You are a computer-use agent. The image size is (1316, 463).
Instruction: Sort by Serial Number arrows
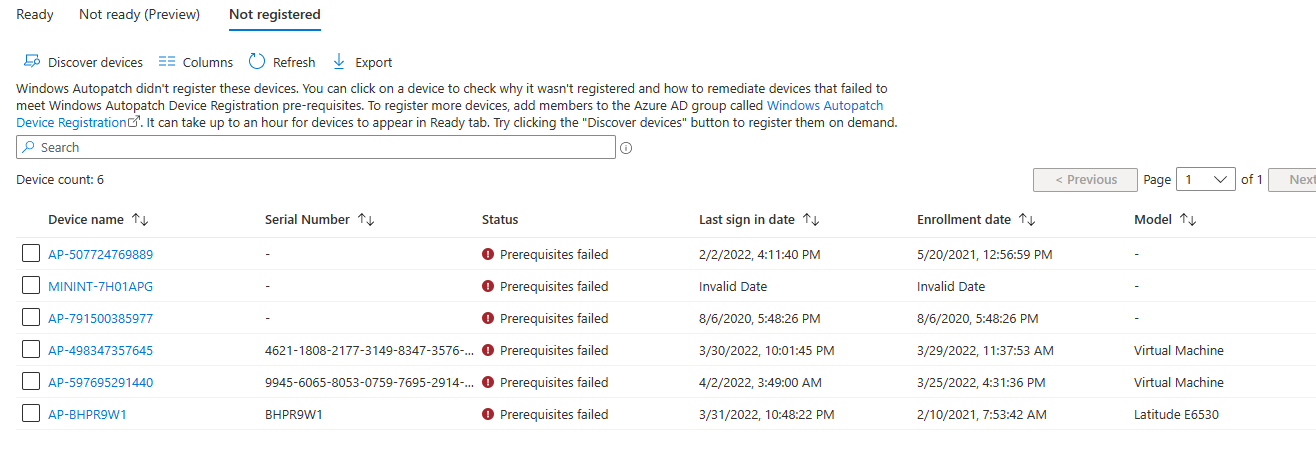[x=366, y=220]
